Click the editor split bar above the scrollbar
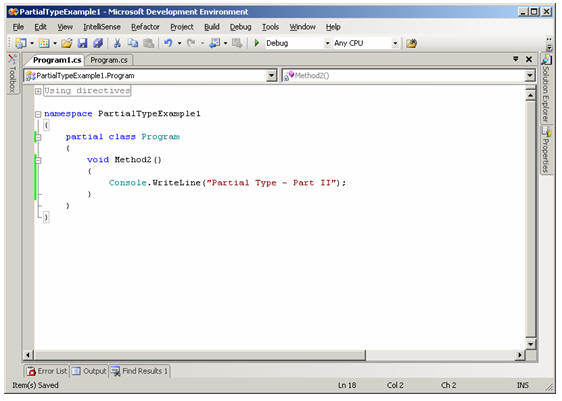Image resolution: width=562 pixels, height=401 pixels. coord(530,88)
